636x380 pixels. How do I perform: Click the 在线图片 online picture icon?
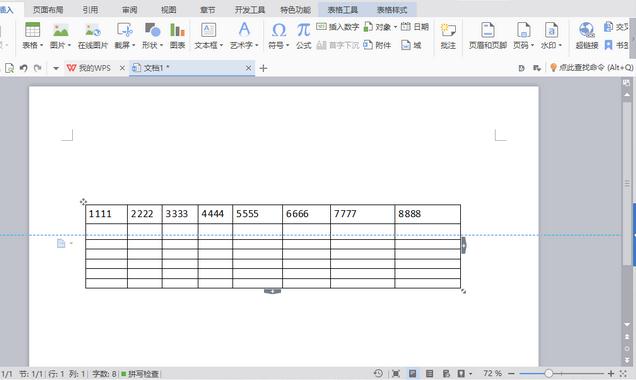pyautogui.click(x=93, y=36)
